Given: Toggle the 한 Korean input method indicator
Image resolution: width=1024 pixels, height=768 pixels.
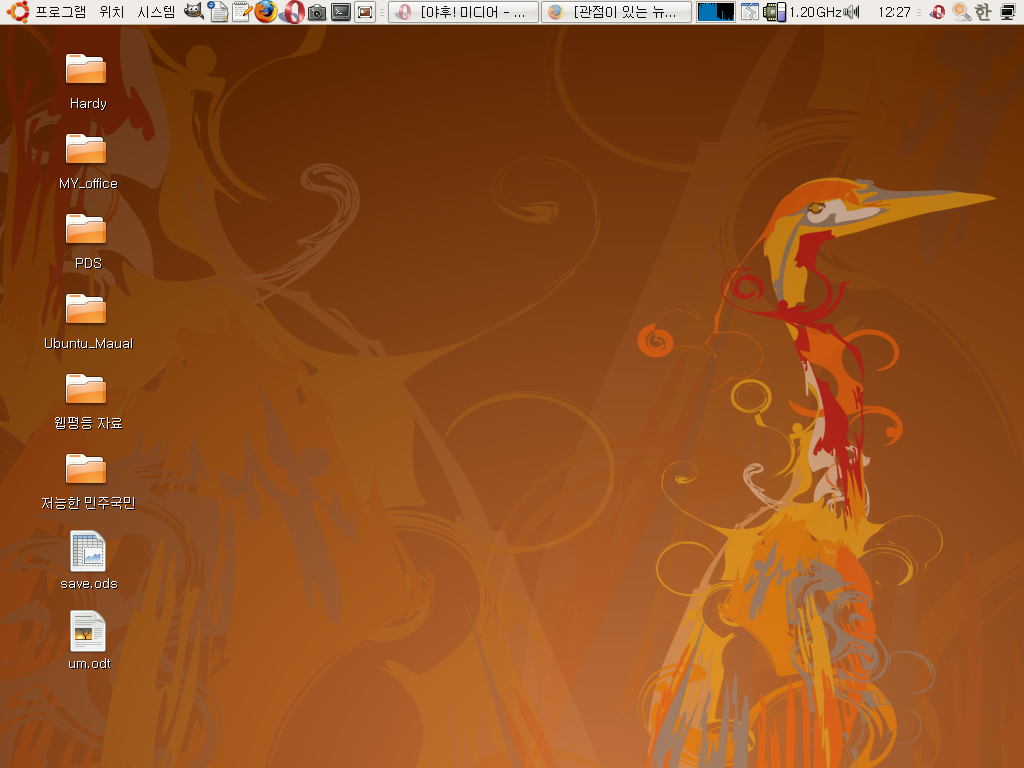Looking at the screenshot, I should pyautogui.click(x=983, y=12).
